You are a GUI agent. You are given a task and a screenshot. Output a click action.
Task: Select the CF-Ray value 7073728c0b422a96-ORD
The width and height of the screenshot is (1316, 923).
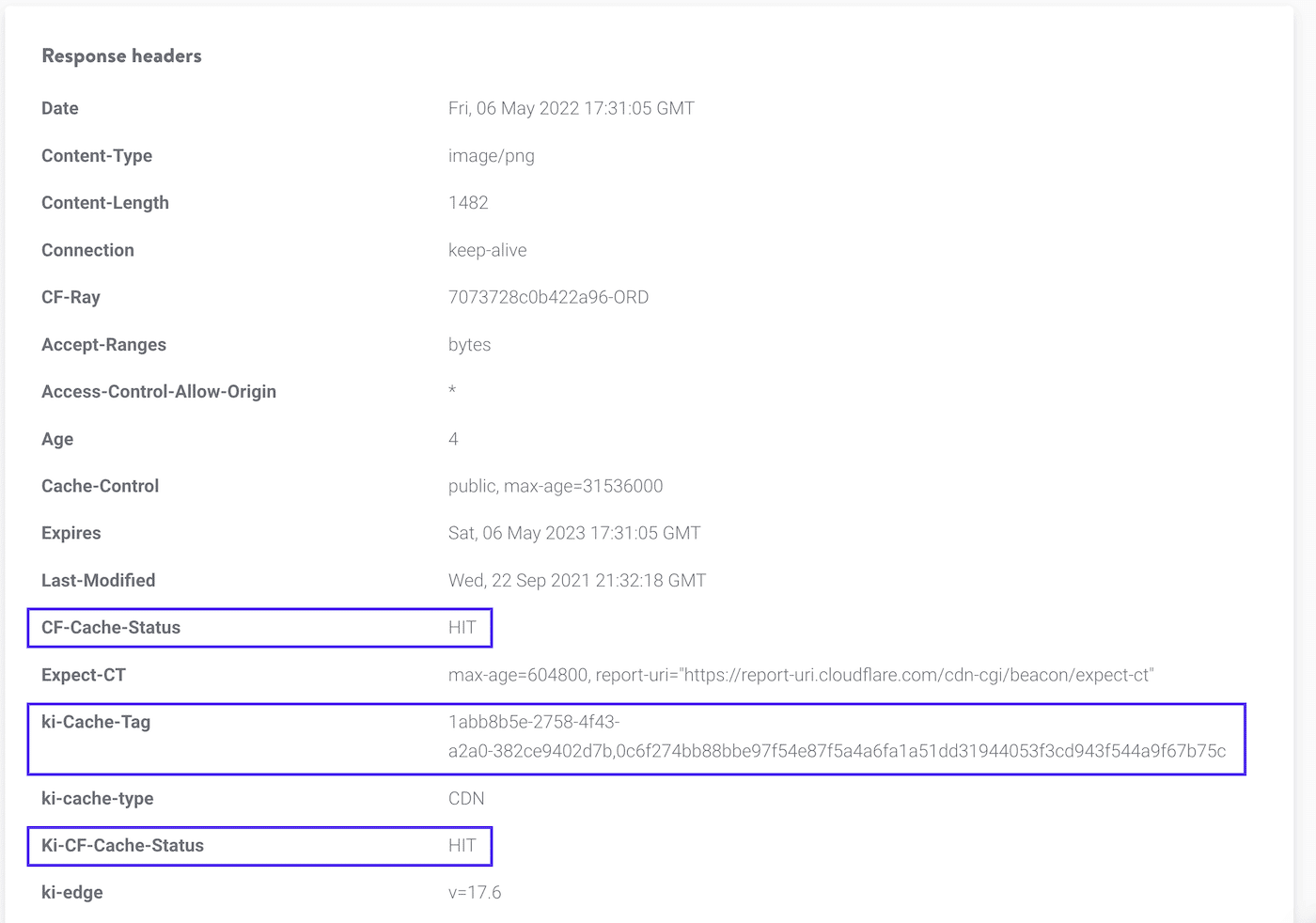point(548,297)
